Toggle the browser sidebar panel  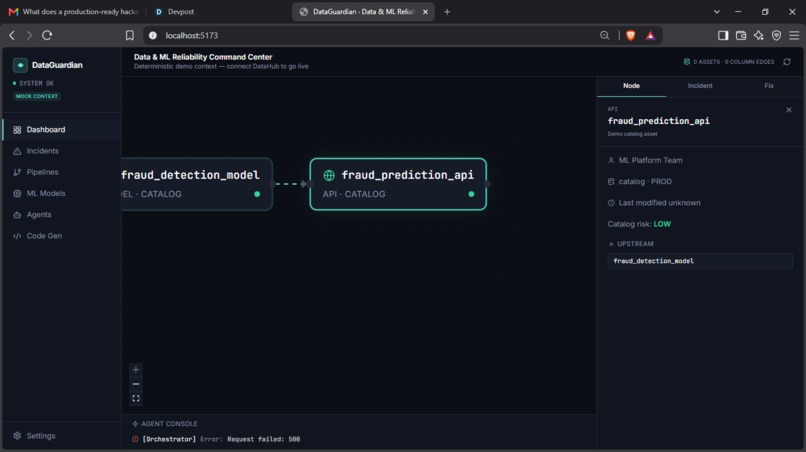point(723,35)
